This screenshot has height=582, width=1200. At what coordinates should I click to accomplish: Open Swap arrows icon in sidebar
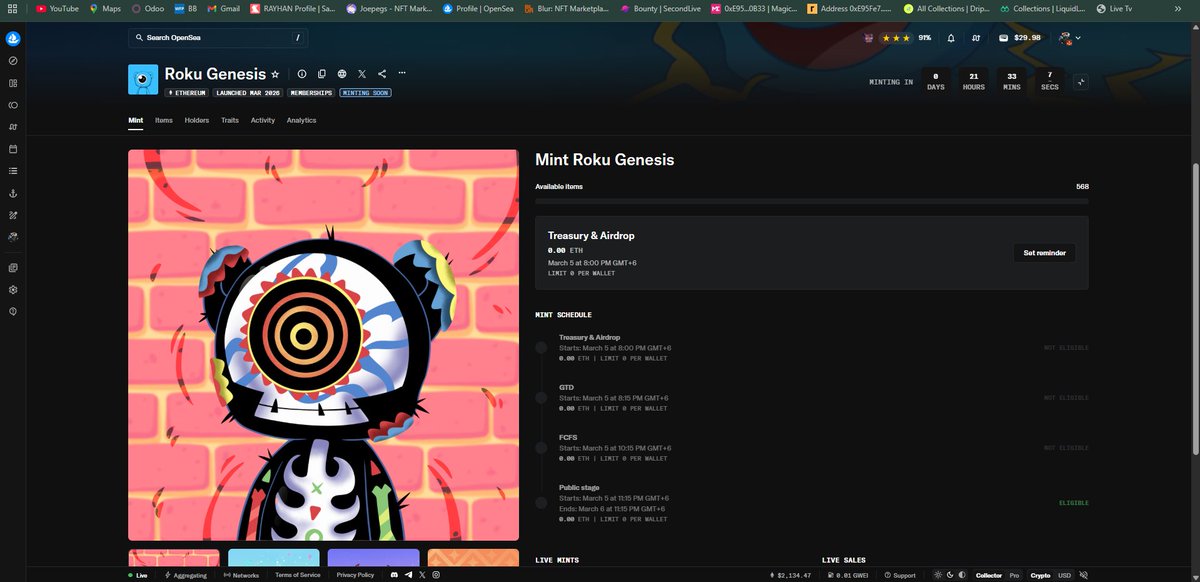click(x=13, y=127)
